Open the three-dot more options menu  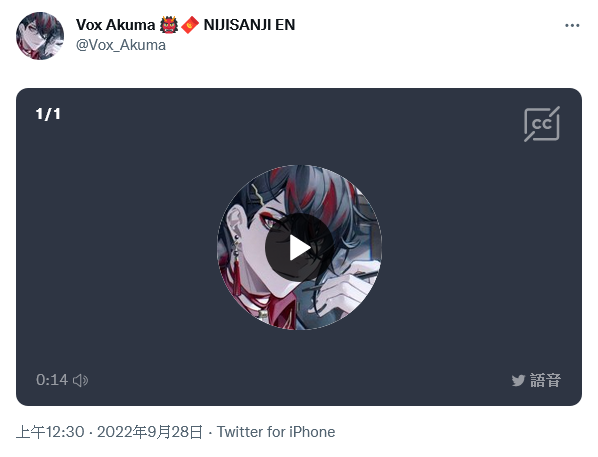coord(572,26)
